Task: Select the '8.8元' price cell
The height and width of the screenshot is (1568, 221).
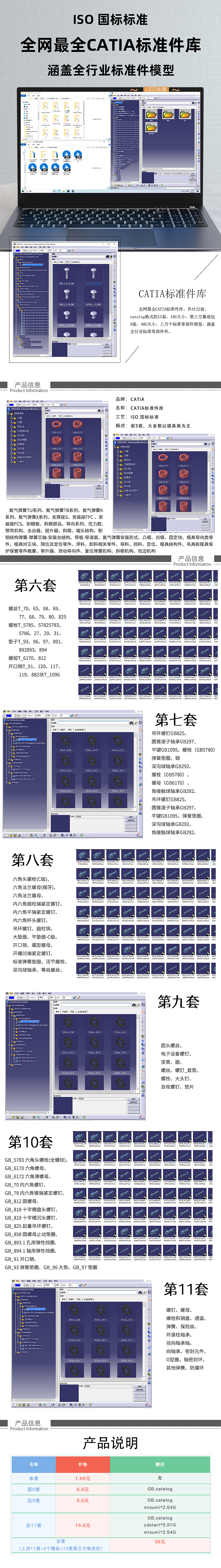Action: tap(83, 1500)
